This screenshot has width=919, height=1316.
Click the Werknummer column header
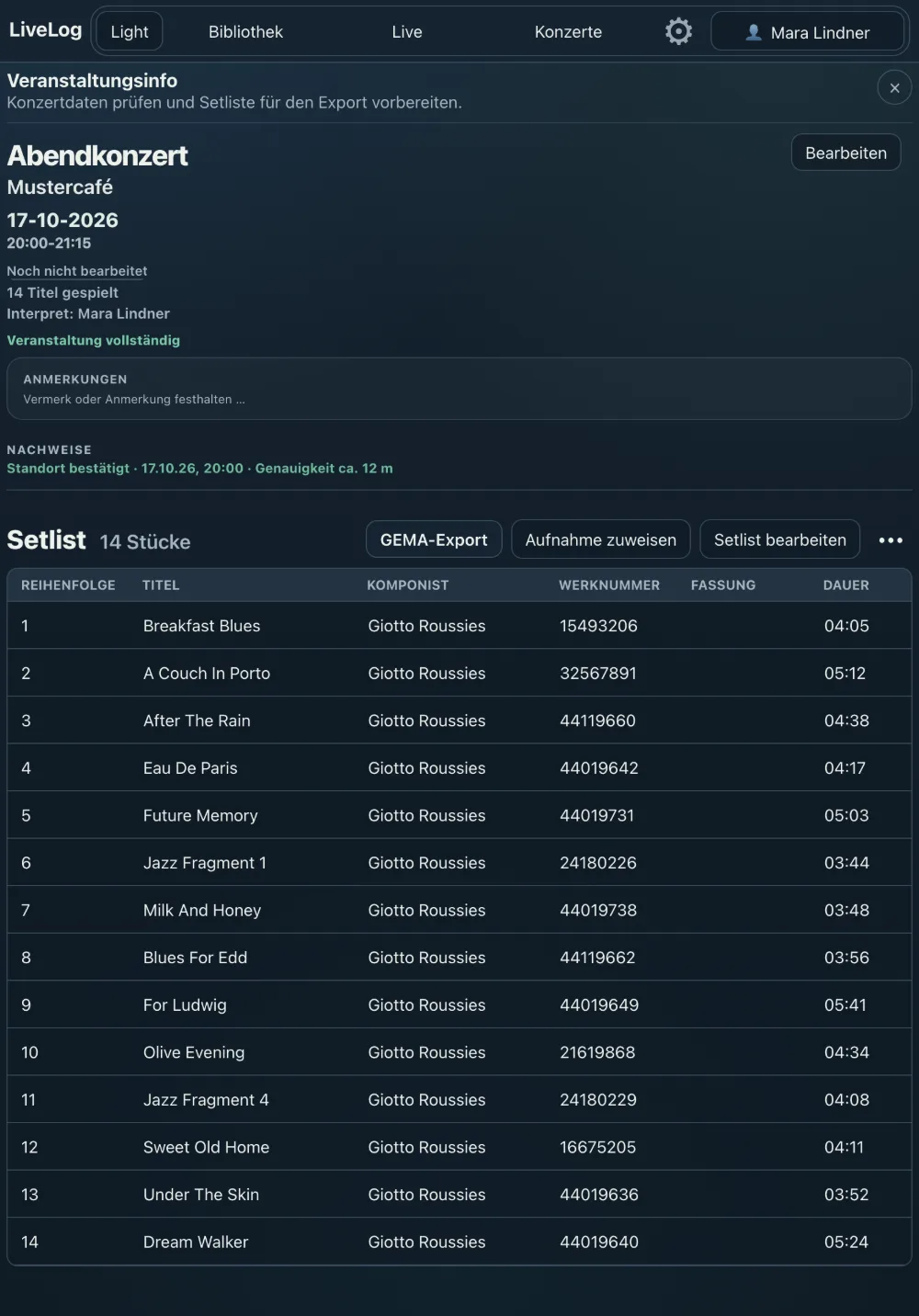point(609,585)
